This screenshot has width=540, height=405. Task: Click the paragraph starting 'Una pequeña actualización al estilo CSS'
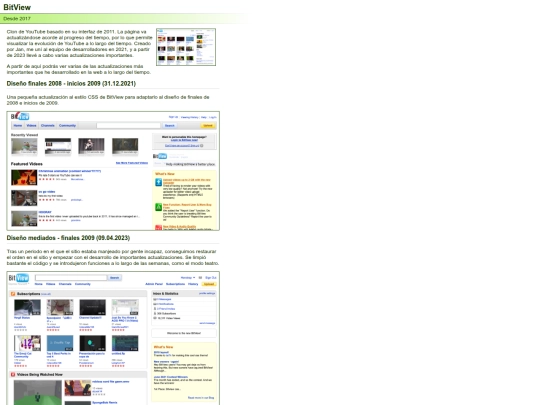[x=108, y=100]
